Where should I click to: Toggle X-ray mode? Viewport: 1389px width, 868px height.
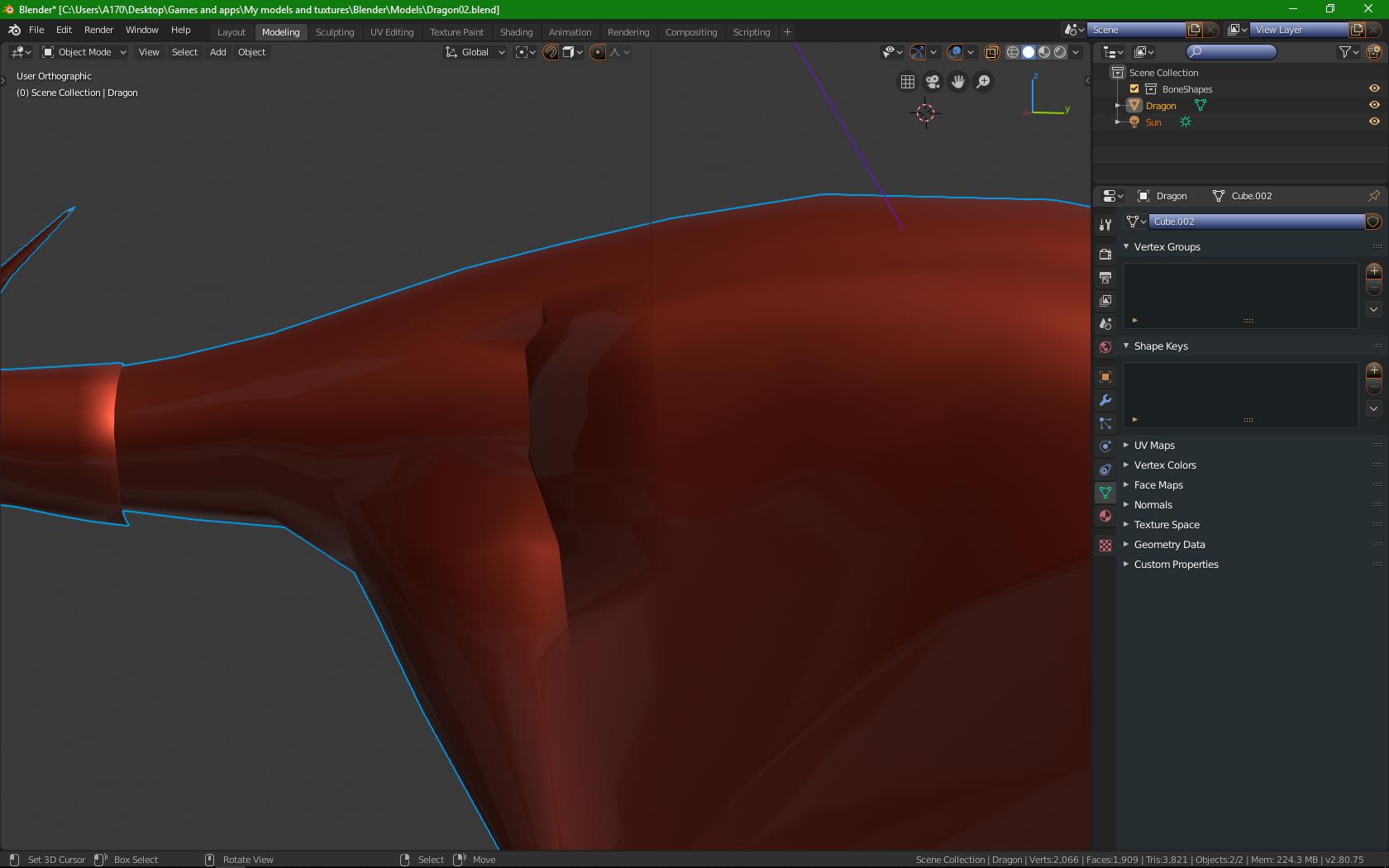(992, 52)
